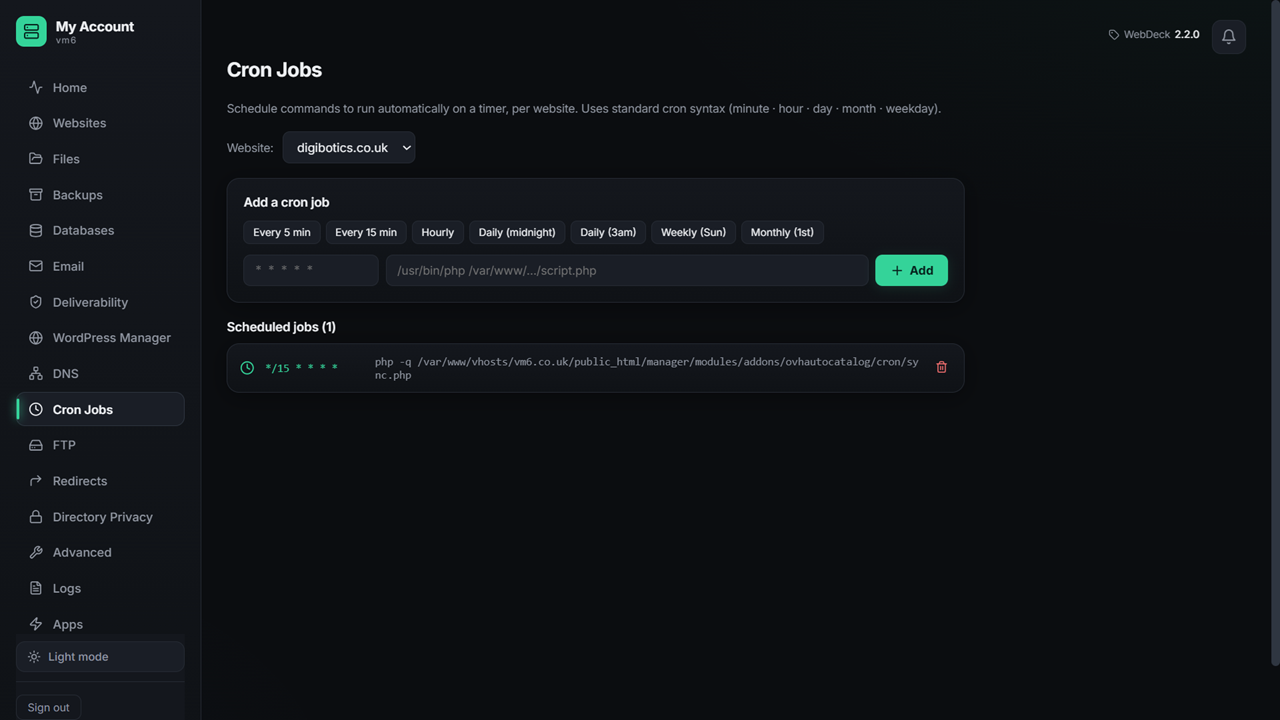Go to Home in the sidebar
The image size is (1280, 720).
click(100, 88)
